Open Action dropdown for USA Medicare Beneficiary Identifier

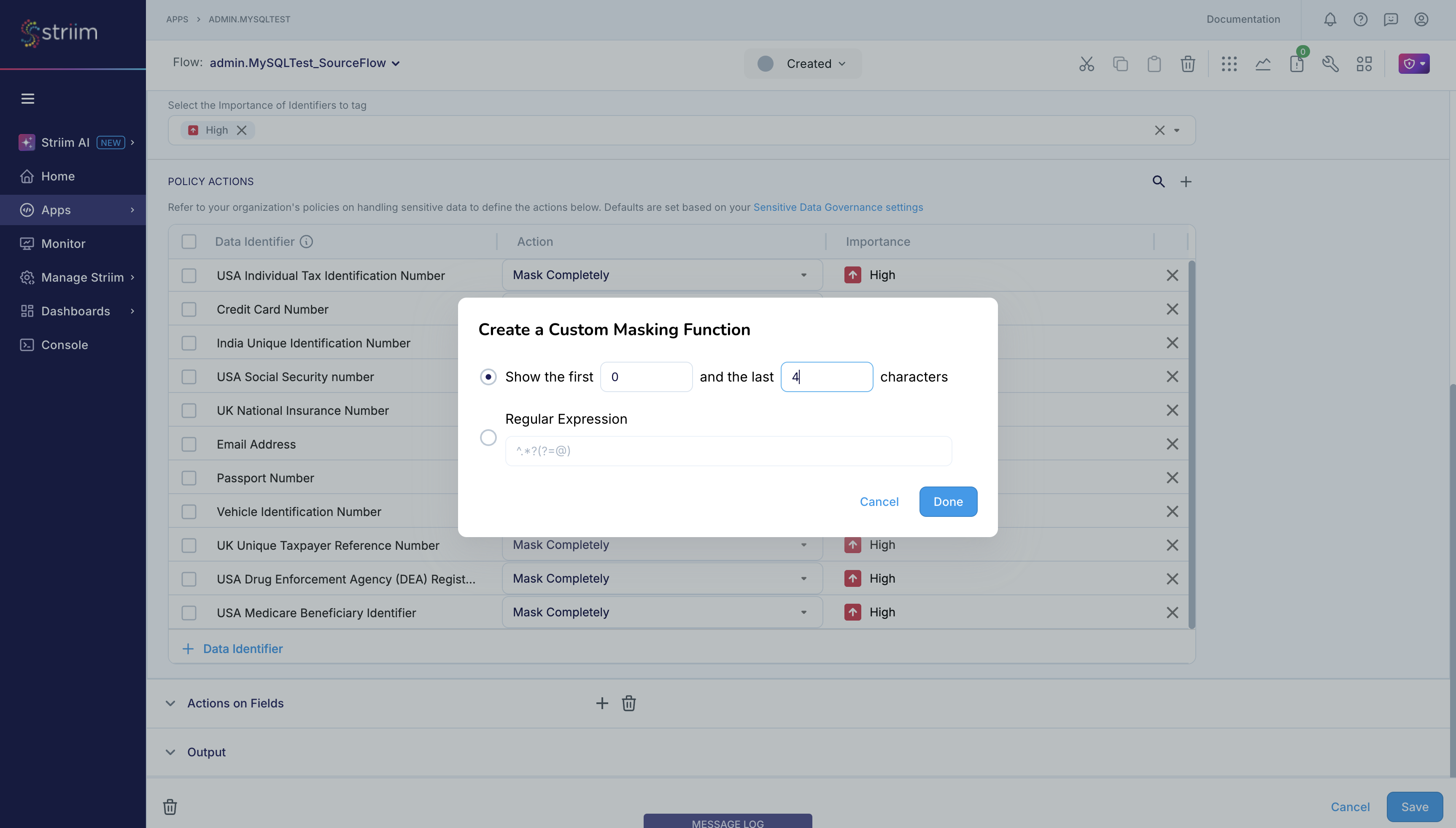[662, 612]
